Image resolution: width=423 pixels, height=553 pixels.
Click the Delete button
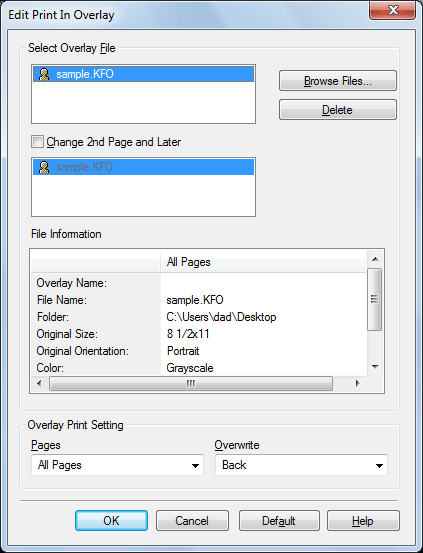pos(338,110)
